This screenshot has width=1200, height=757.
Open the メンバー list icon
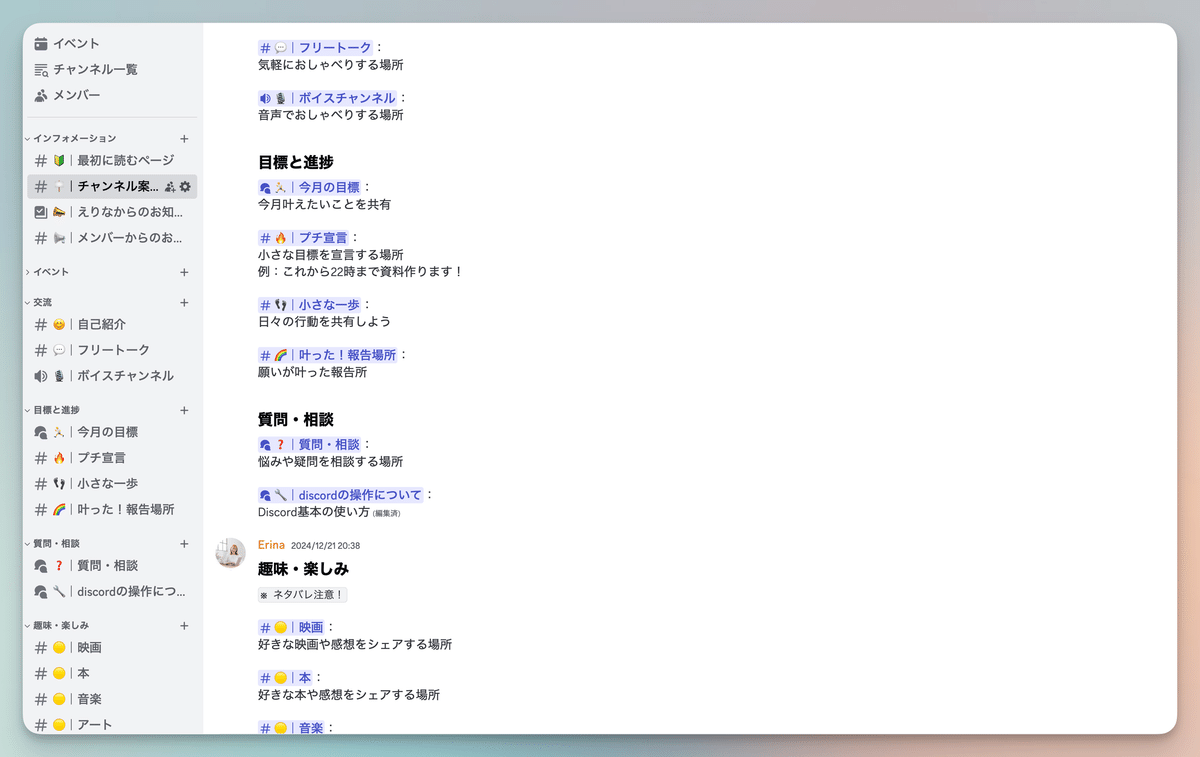click(x=41, y=95)
